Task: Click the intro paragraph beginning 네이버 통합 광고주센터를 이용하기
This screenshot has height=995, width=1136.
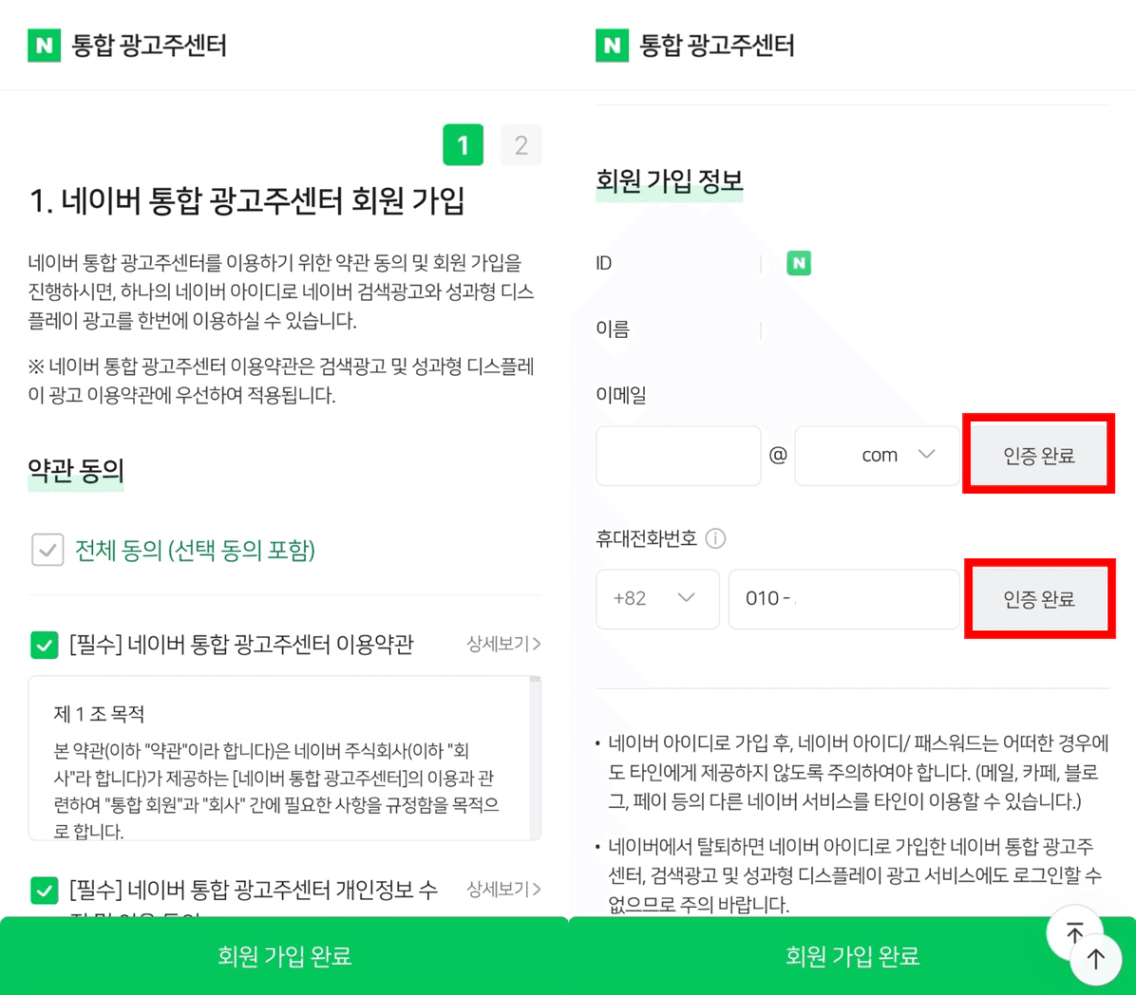Action: pos(281,291)
